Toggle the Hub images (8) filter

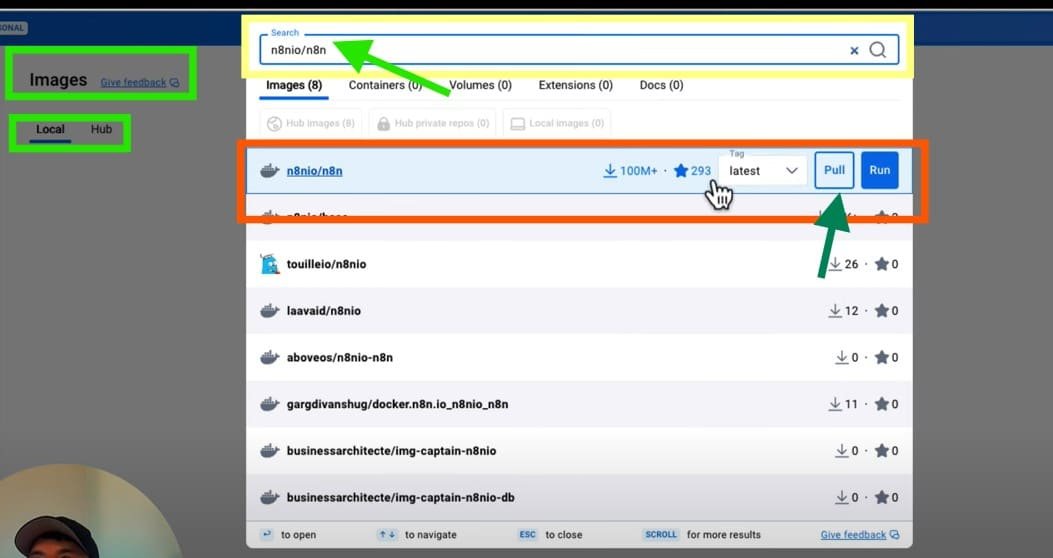point(311,124)
